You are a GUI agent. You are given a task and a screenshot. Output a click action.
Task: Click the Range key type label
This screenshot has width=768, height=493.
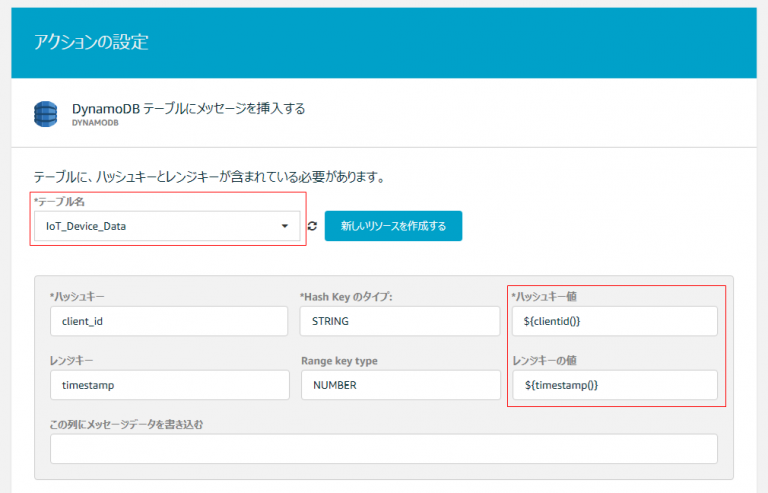pyautogui.click(x=339, y=361)
